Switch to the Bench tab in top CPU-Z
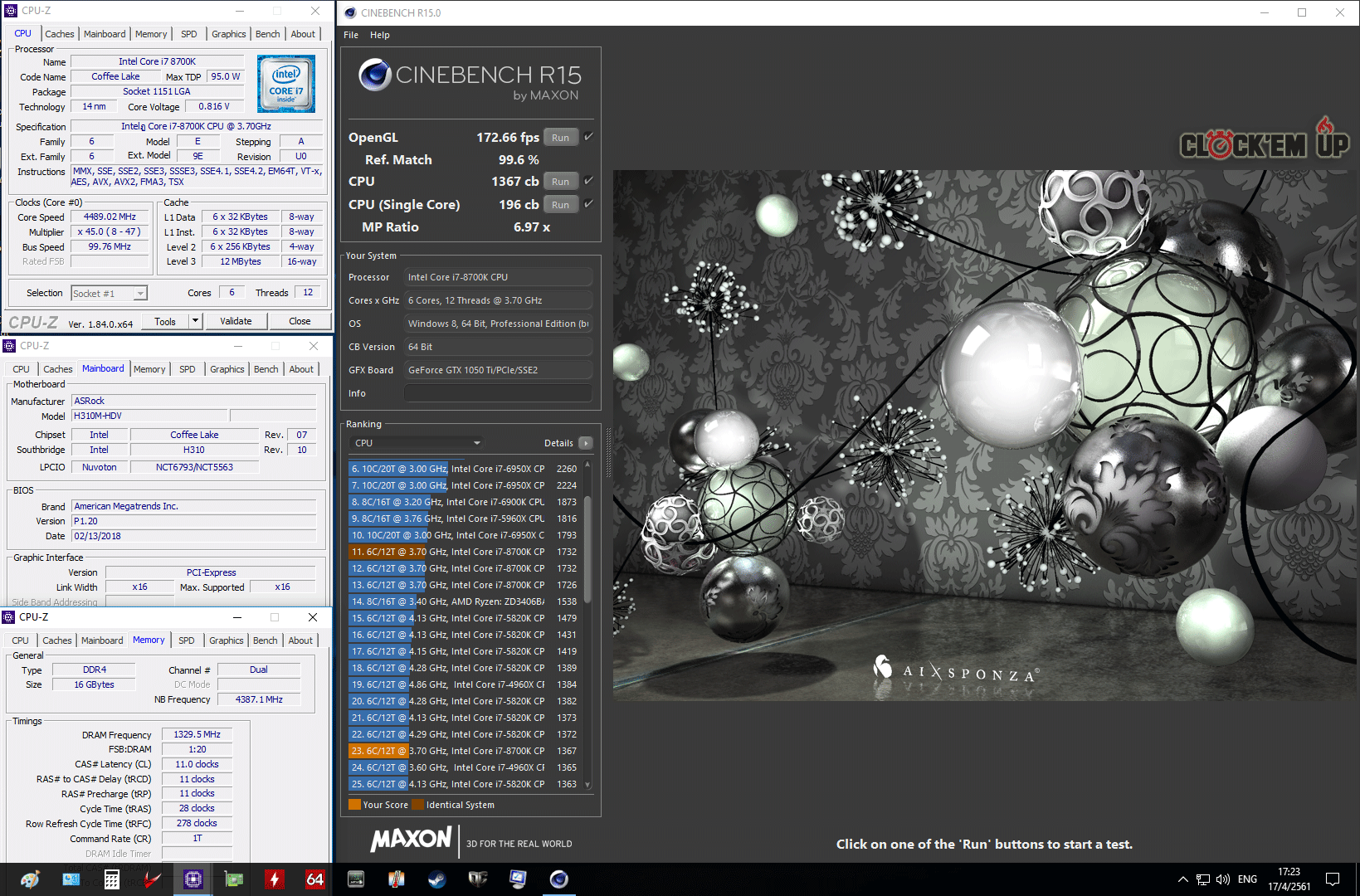The height and width of the screenshot is (896, 1360). [267, 34]
